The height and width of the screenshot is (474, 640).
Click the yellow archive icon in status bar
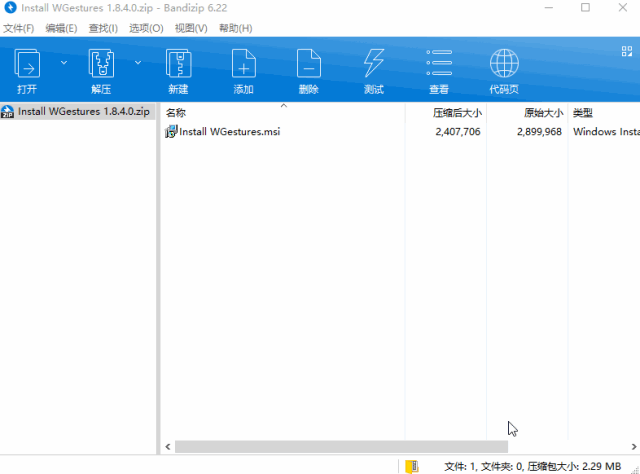pyautogui.click(x=411, y=466)
